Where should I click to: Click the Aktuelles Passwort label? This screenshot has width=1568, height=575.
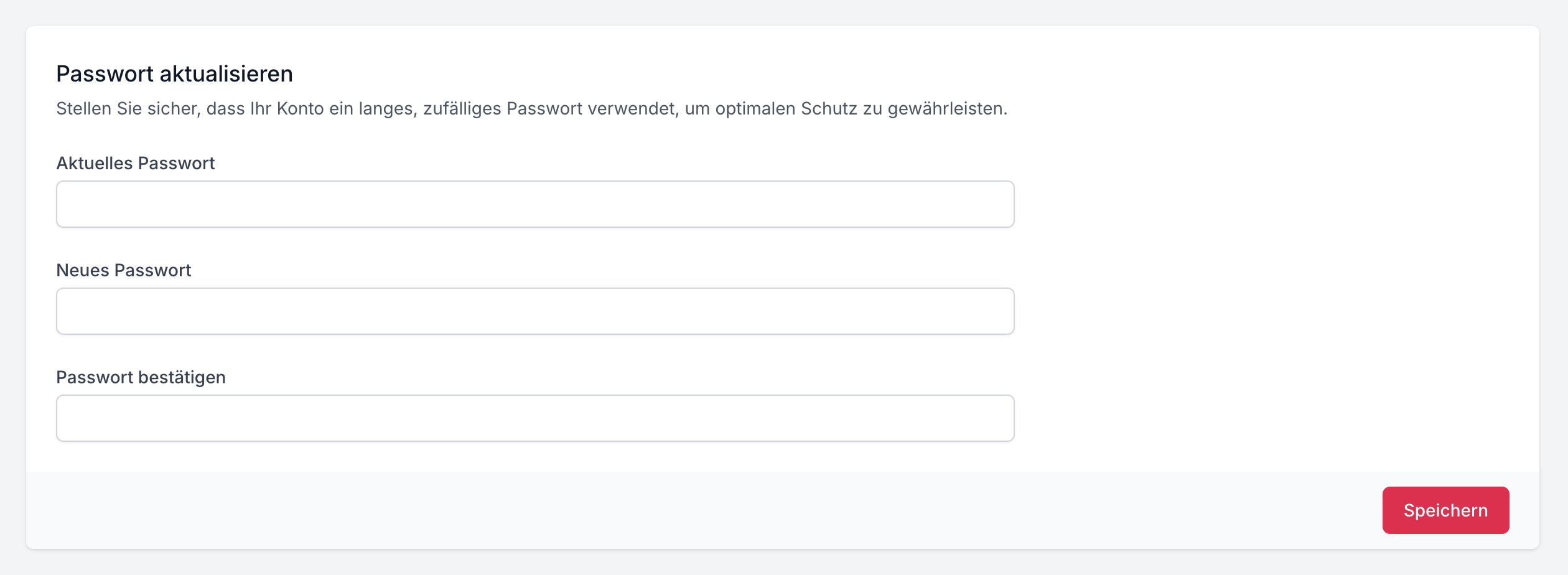point(135,163)
